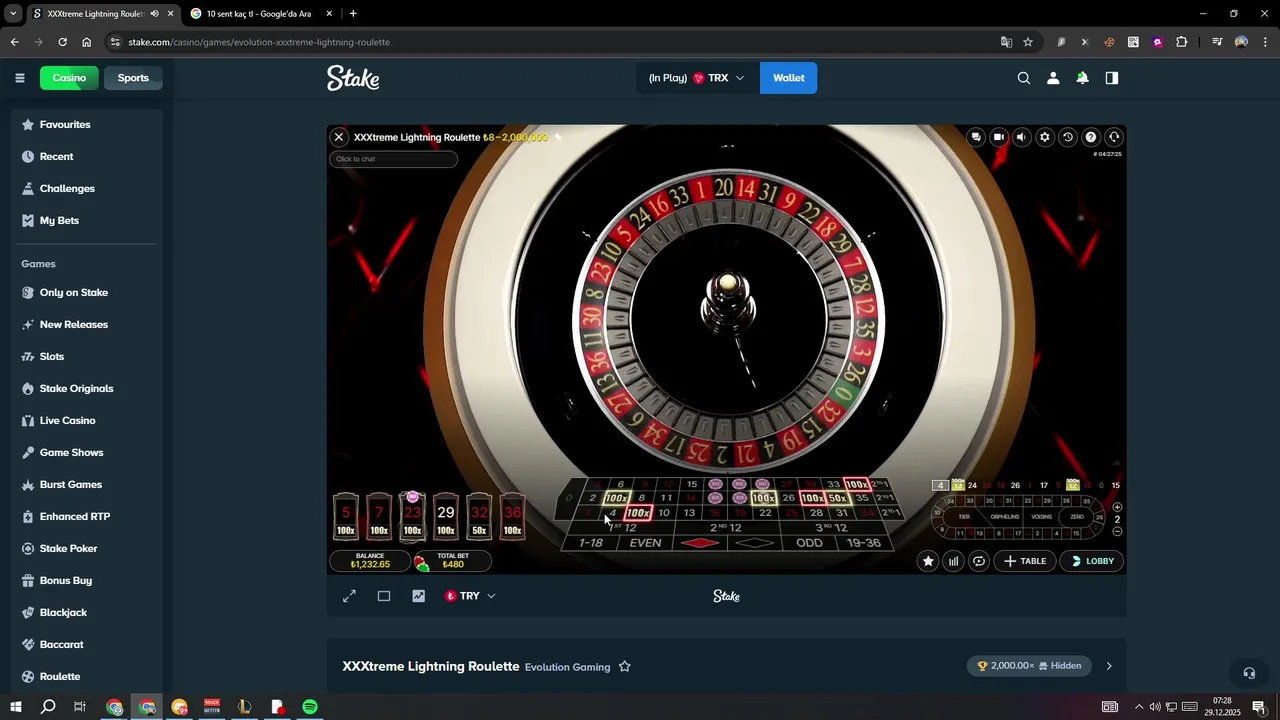Open Live Casino category
Viewport: 1280px width, 720px height.
(x=88, y=420)
